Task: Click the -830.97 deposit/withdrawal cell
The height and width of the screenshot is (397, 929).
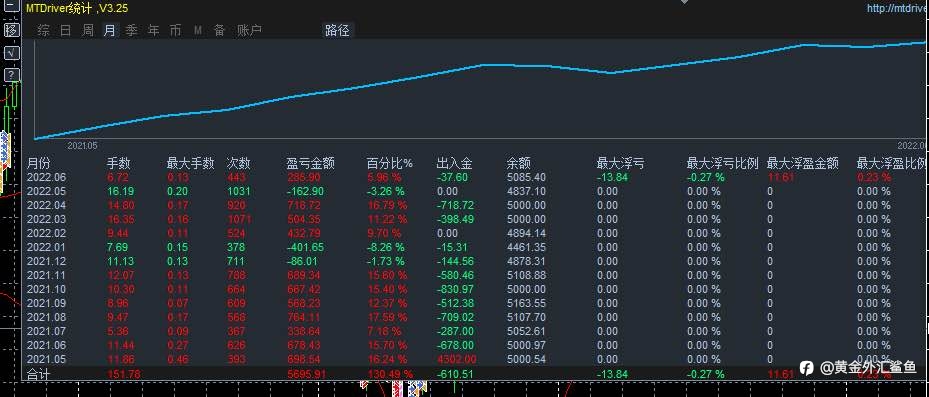Action: (x=455, y=289)
